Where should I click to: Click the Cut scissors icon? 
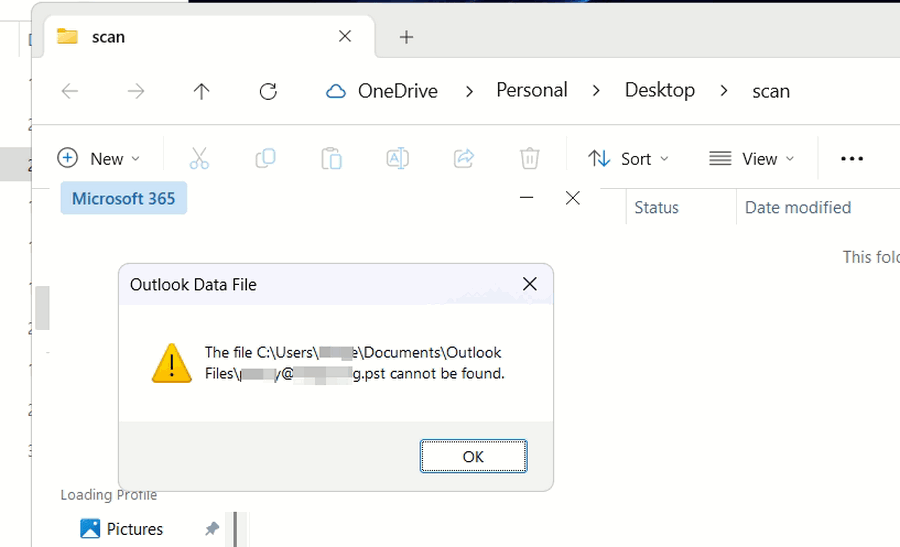coord(199,158)
